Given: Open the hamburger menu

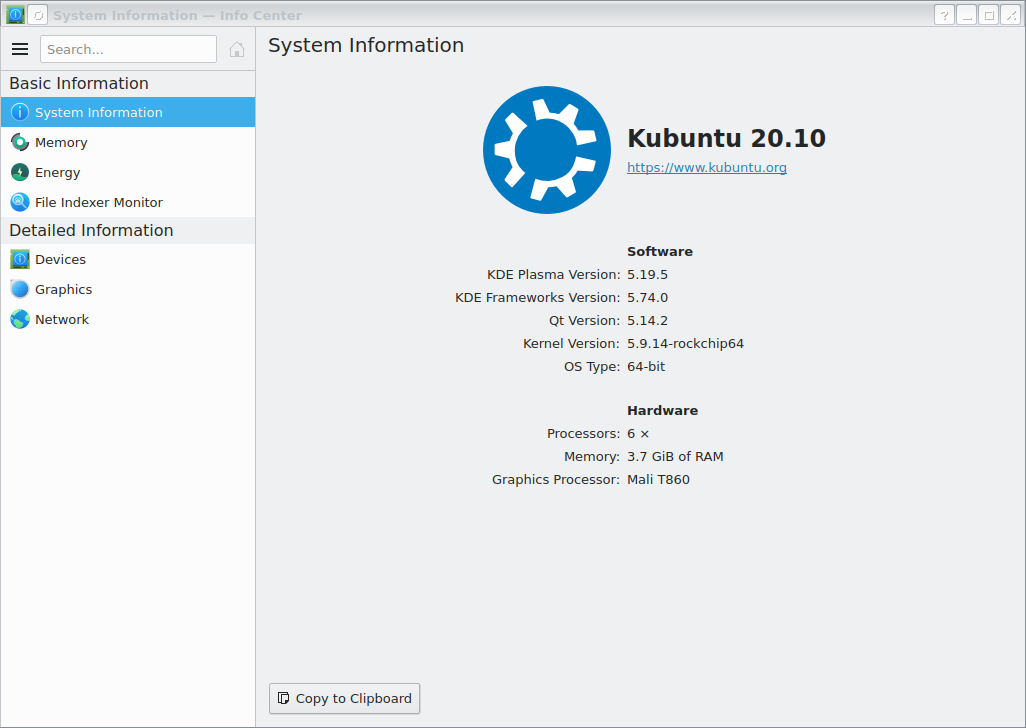Looking at the screenshot, I should pos(20,49).
